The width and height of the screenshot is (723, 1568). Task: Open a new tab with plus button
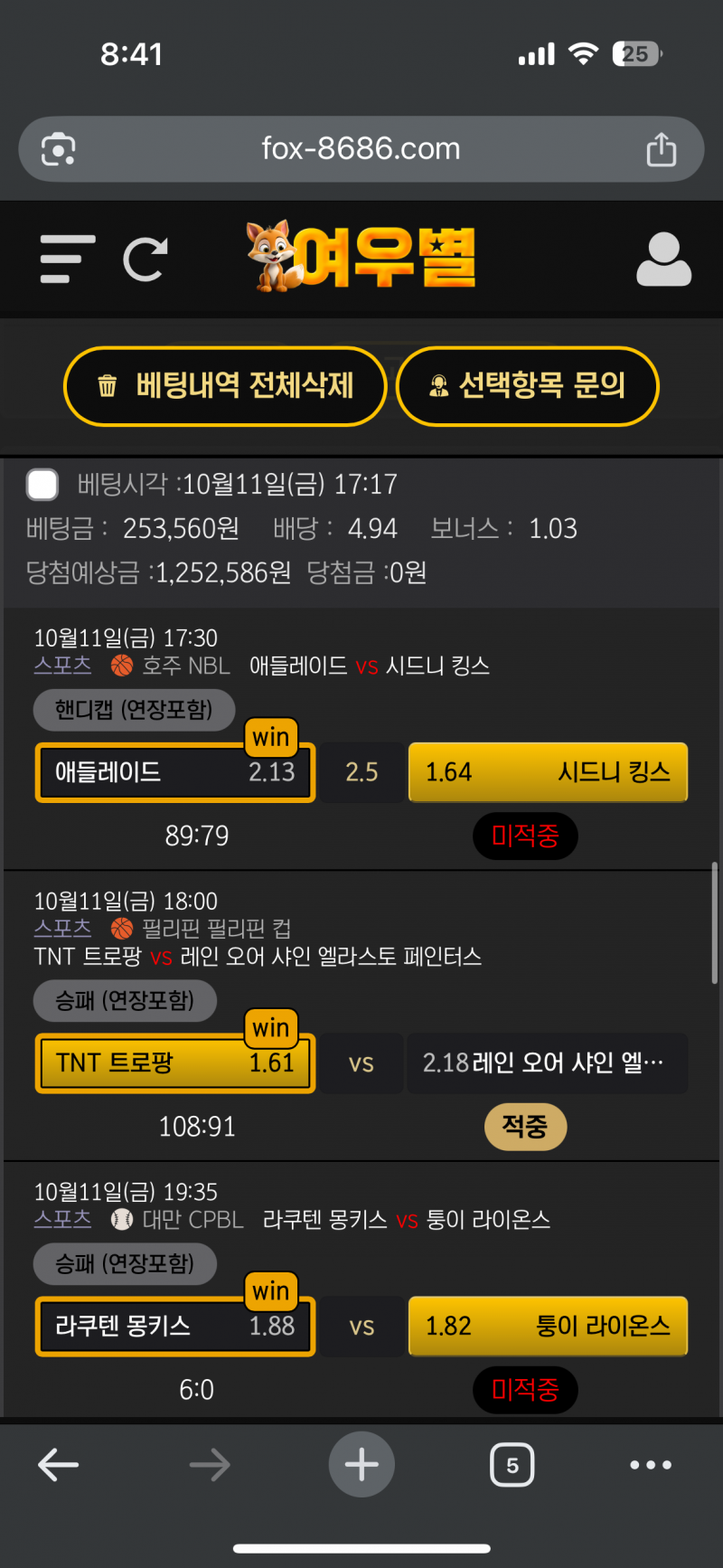pos(361,1465)
